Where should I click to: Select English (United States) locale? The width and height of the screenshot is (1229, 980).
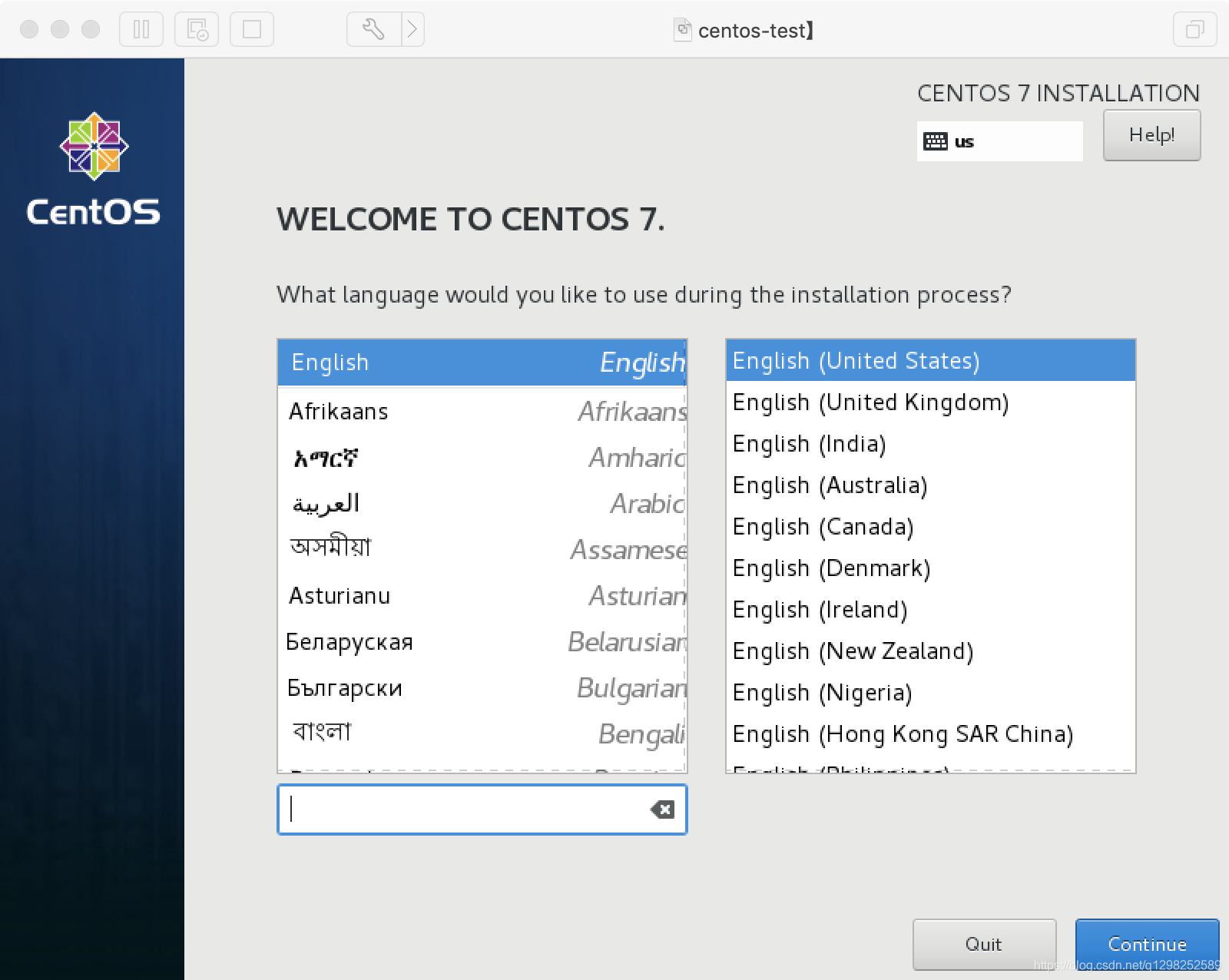click(x=930, y=361)
